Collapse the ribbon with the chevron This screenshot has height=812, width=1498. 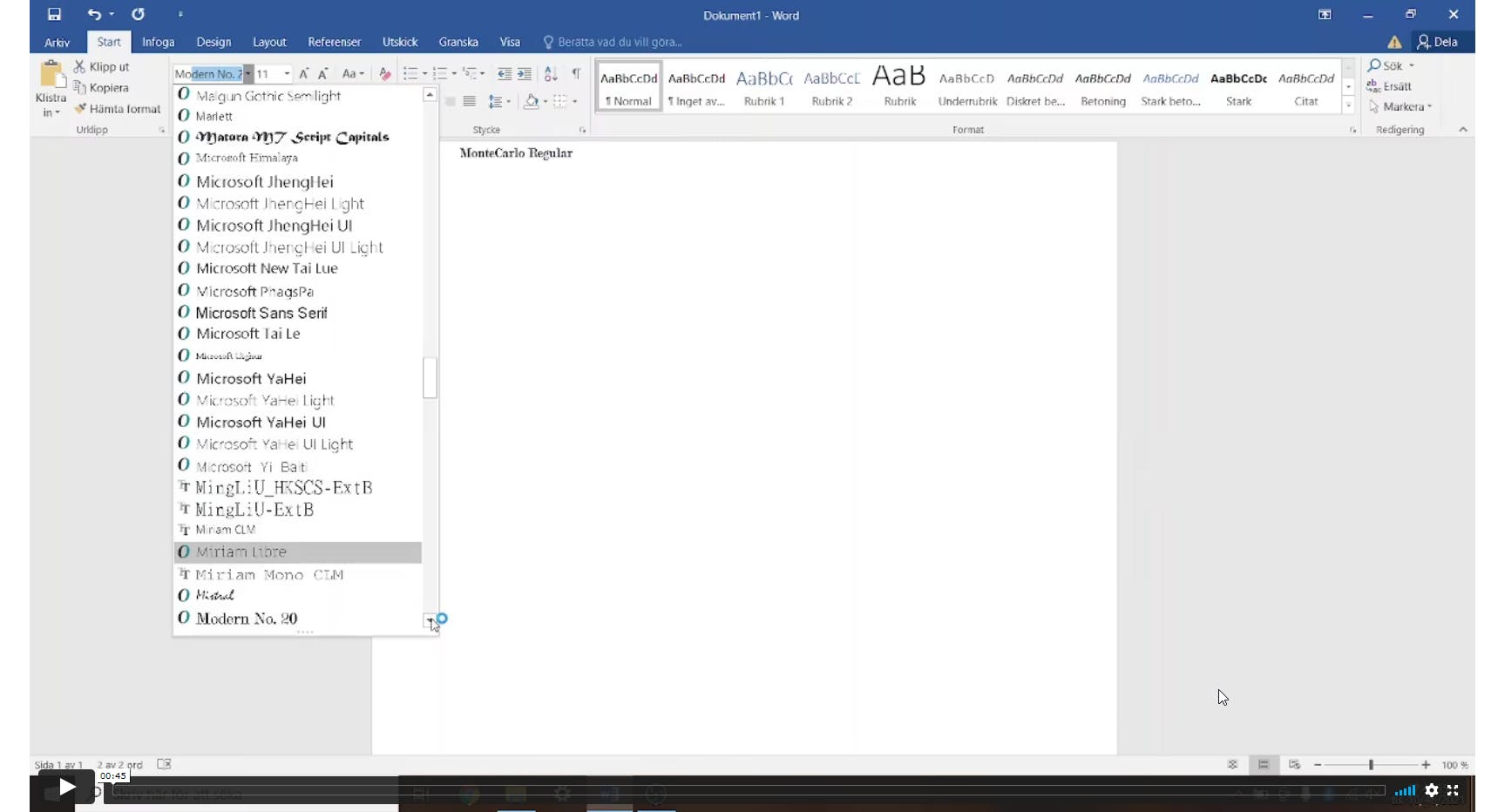[x=1463, y=130]
